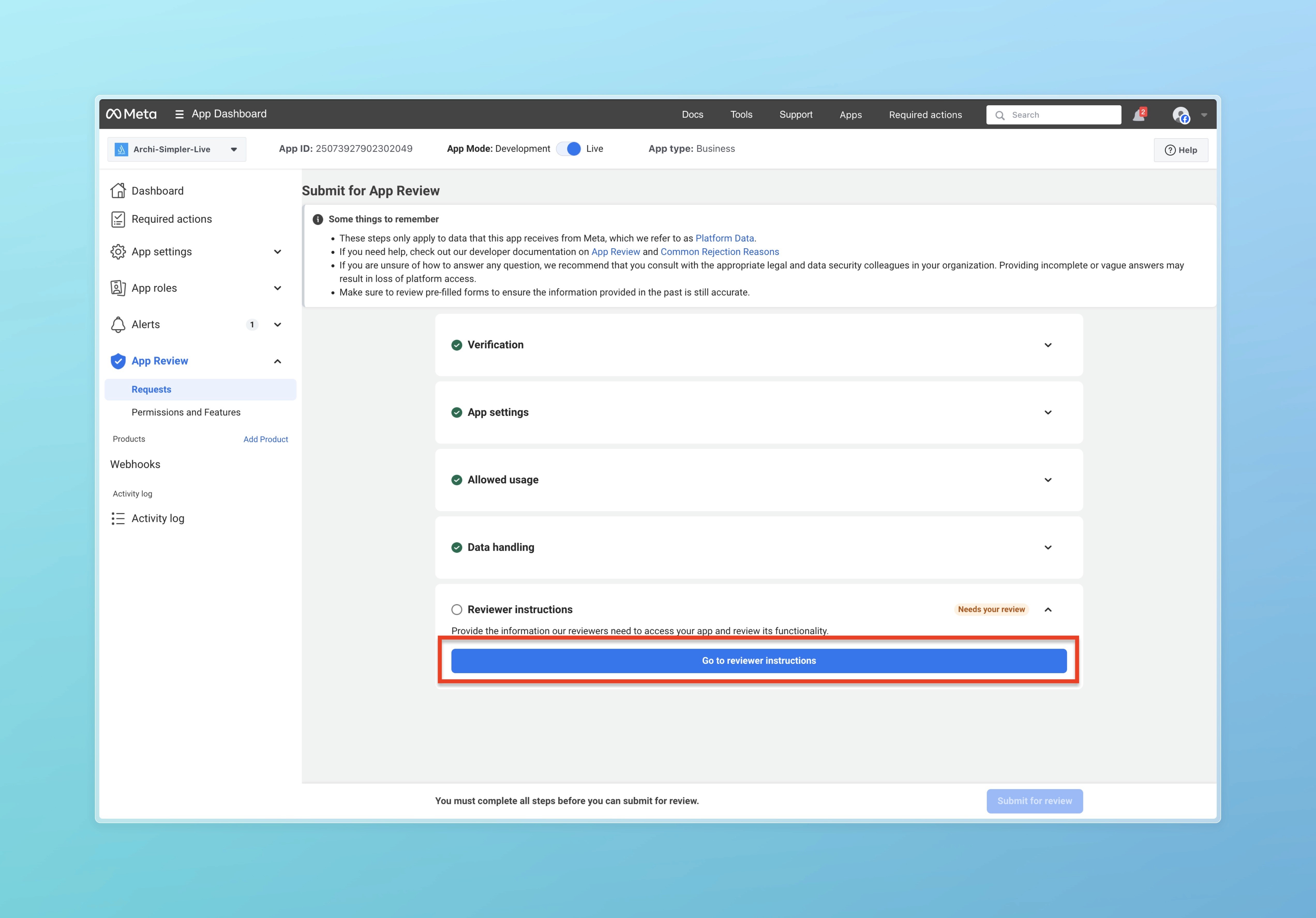
Task: Open the Archi-Simpler-Live app selector dropdown
Action: coord(177,149)
